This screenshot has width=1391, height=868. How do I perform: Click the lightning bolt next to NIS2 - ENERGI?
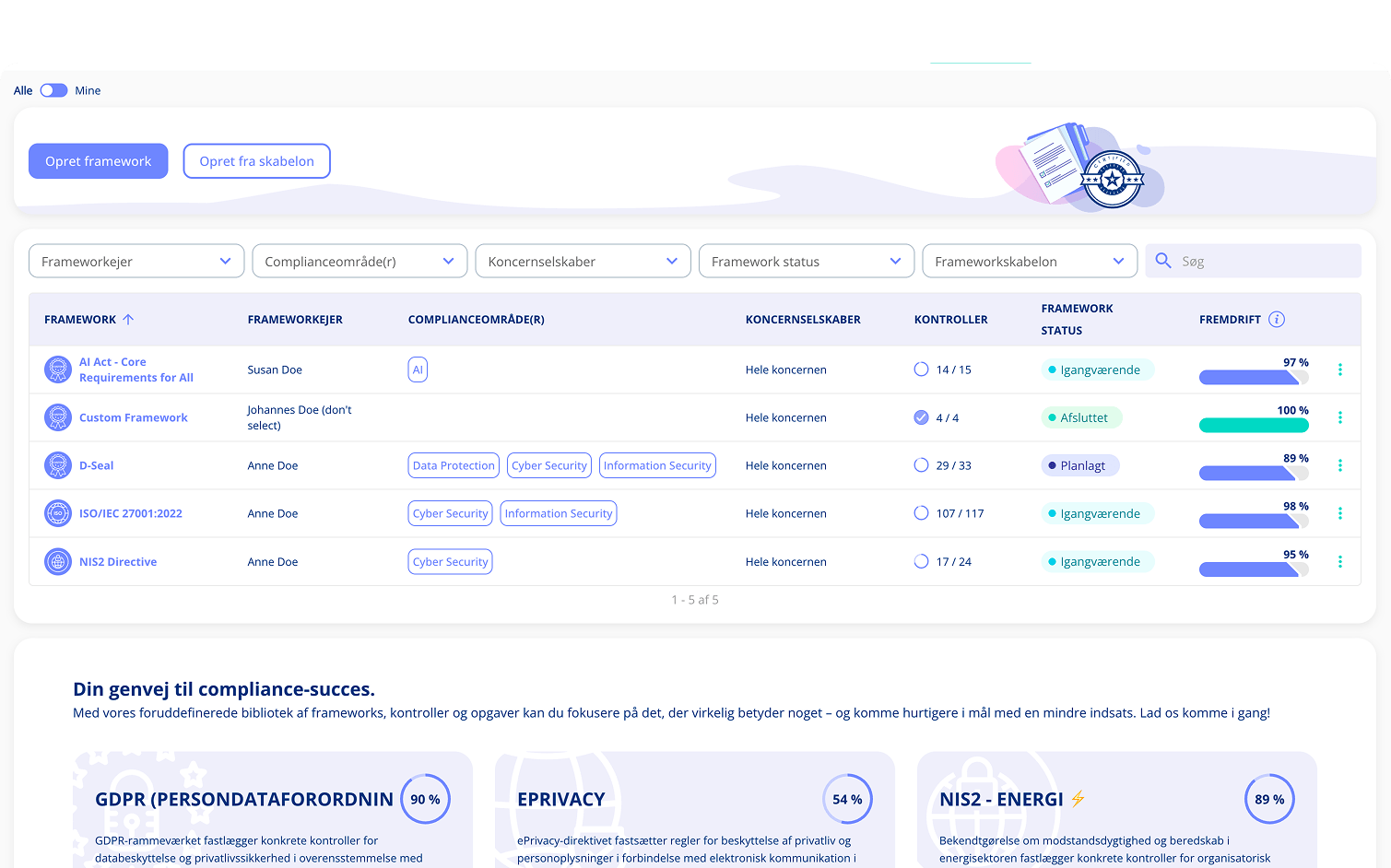point(1077,800)
